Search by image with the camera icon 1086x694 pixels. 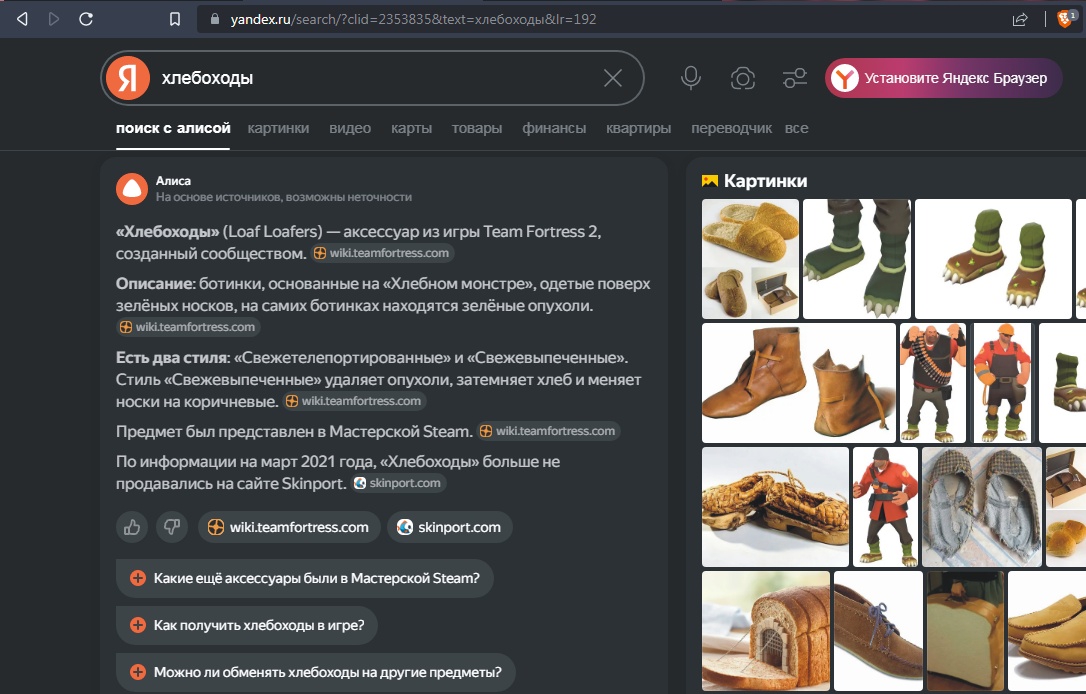pos(742,78)
